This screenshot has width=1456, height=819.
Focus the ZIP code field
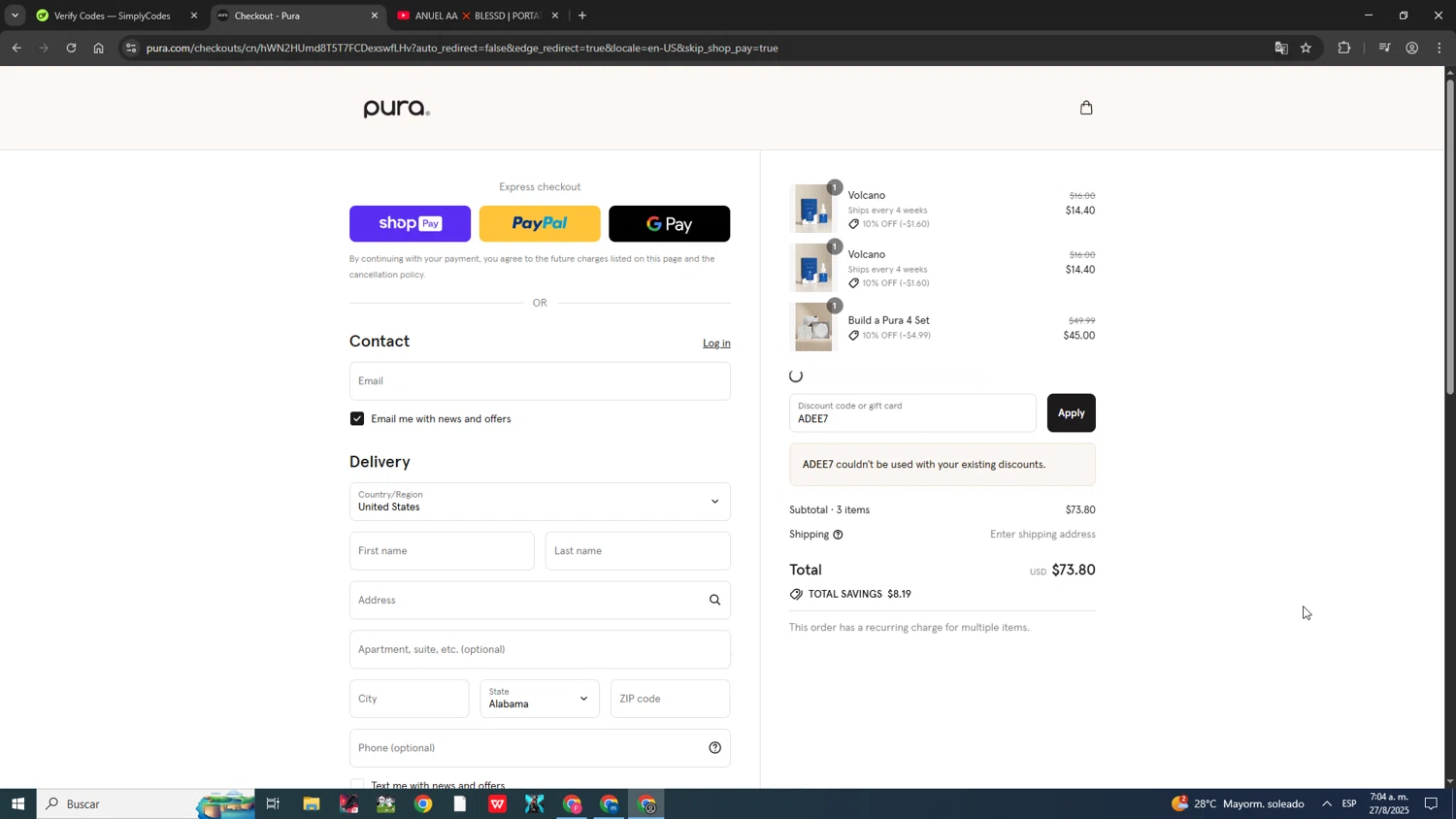(670, 700)
